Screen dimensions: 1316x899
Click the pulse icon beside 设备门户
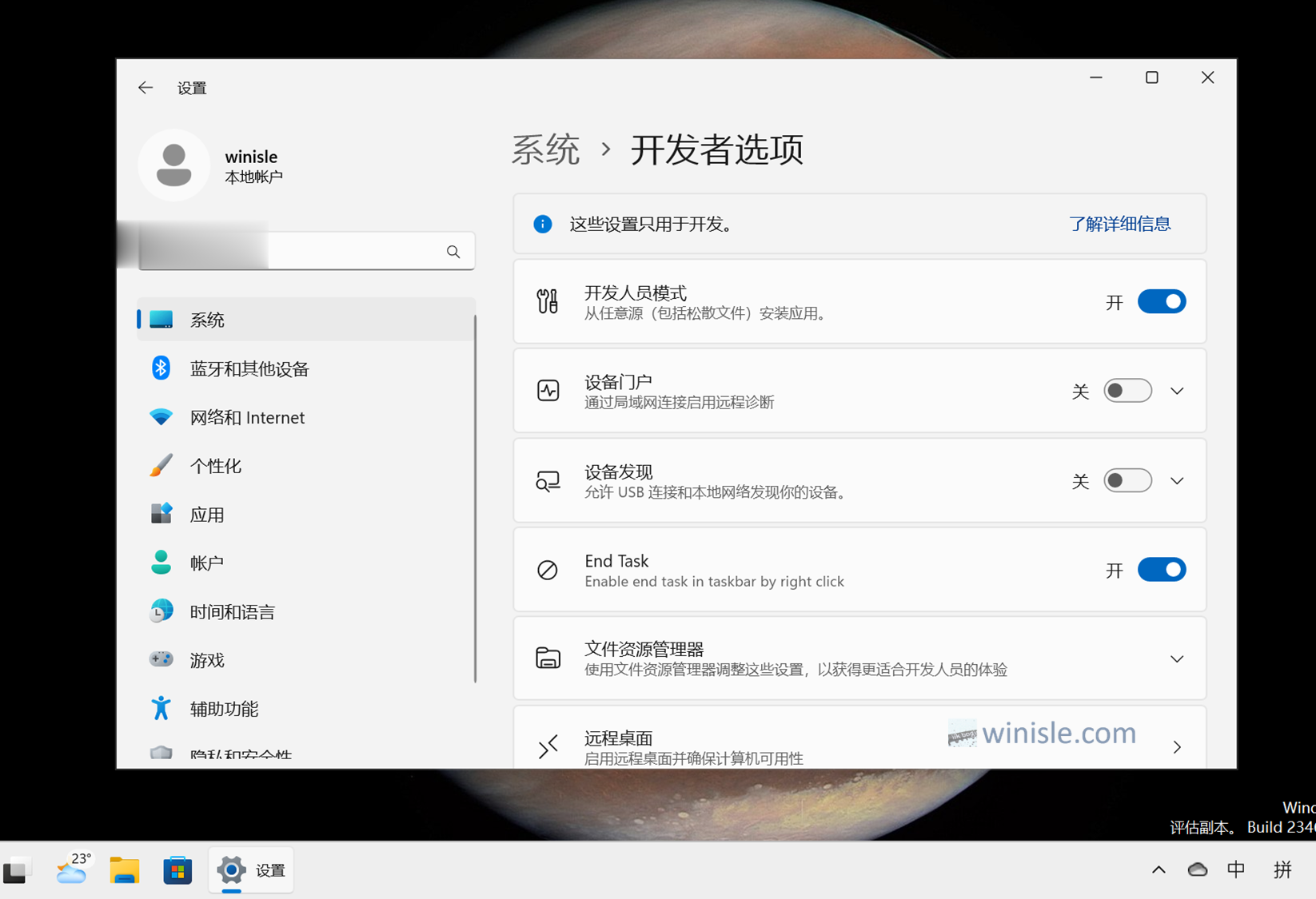click(x=548, y=391)
